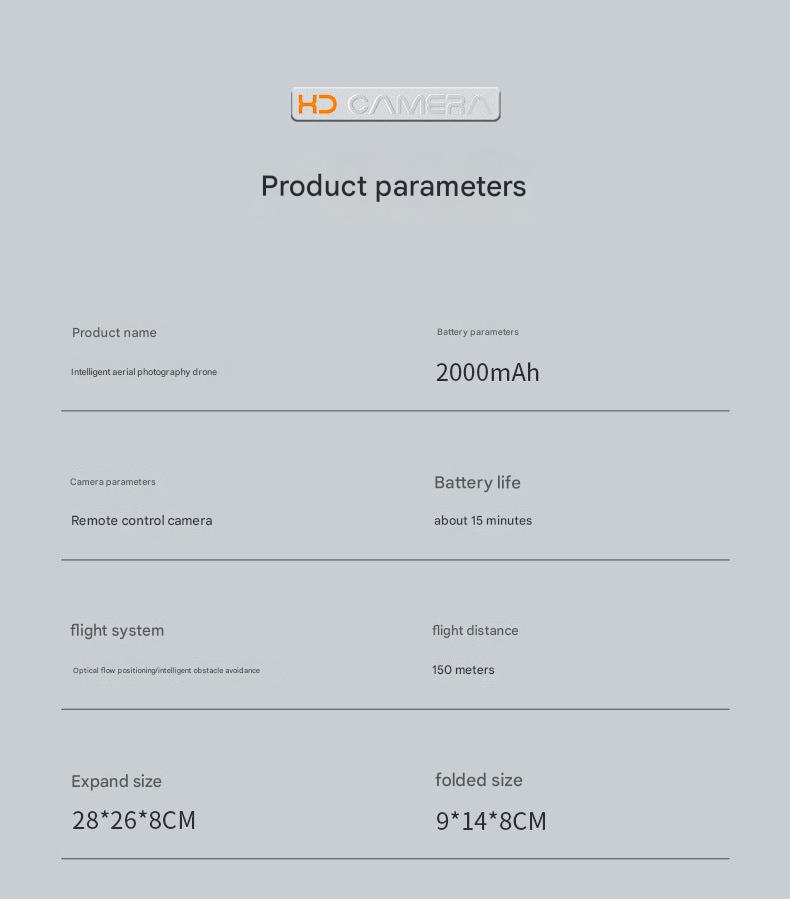
Task: Select the 150 meters value
Action: click(463, 670)
